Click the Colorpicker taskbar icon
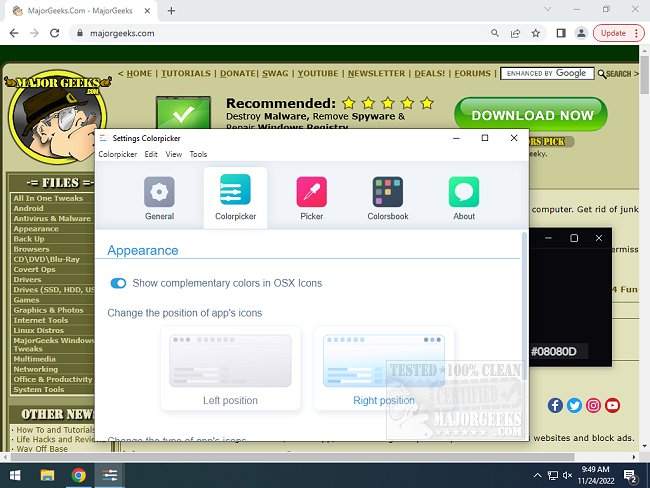Screen dimensions: 650x488 (110, 475)
